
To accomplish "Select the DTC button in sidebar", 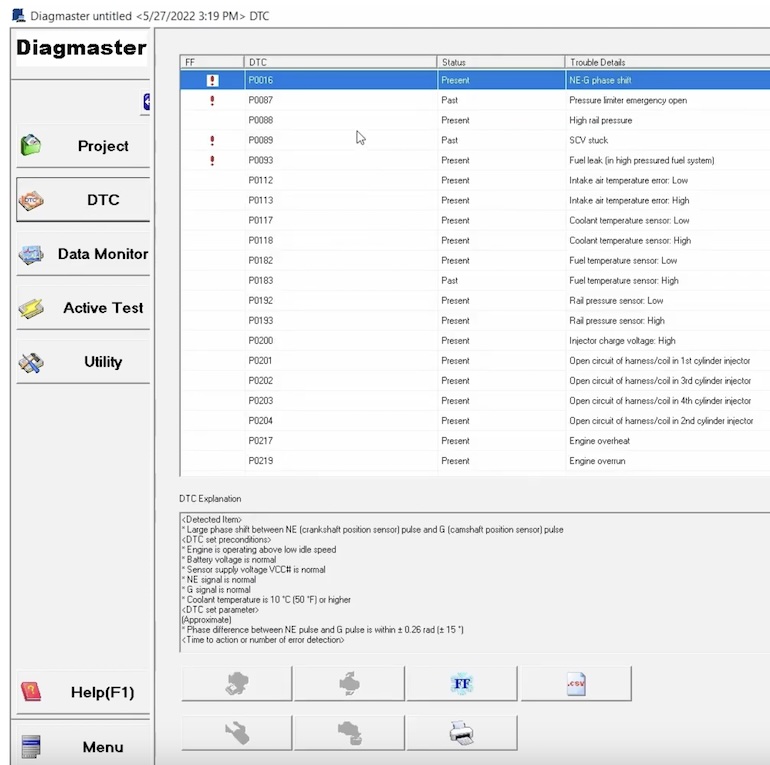I will (83, 200).
